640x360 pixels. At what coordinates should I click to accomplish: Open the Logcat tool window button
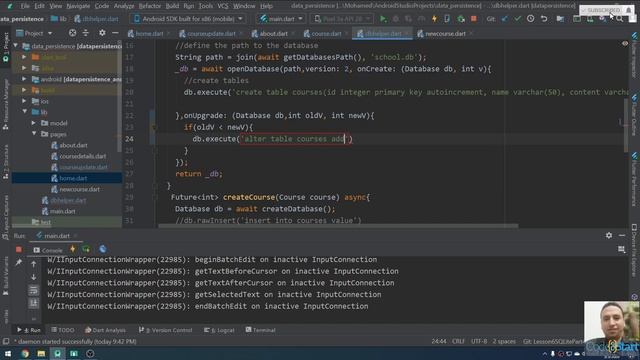pyautogui.click(x=219, y=330)
